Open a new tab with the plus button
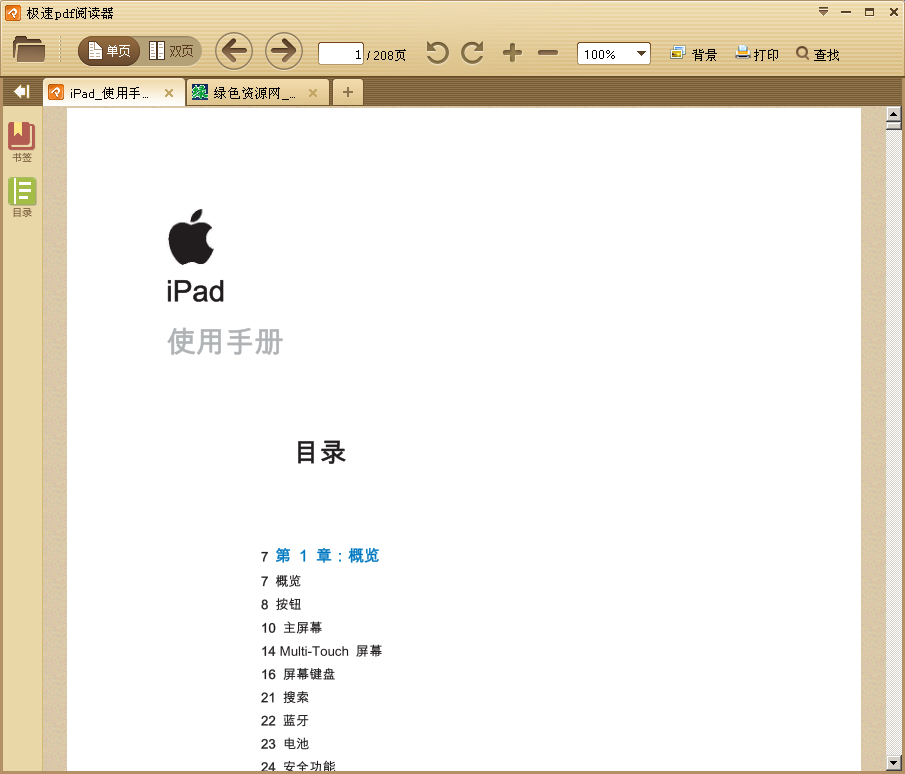 [347, 91]
